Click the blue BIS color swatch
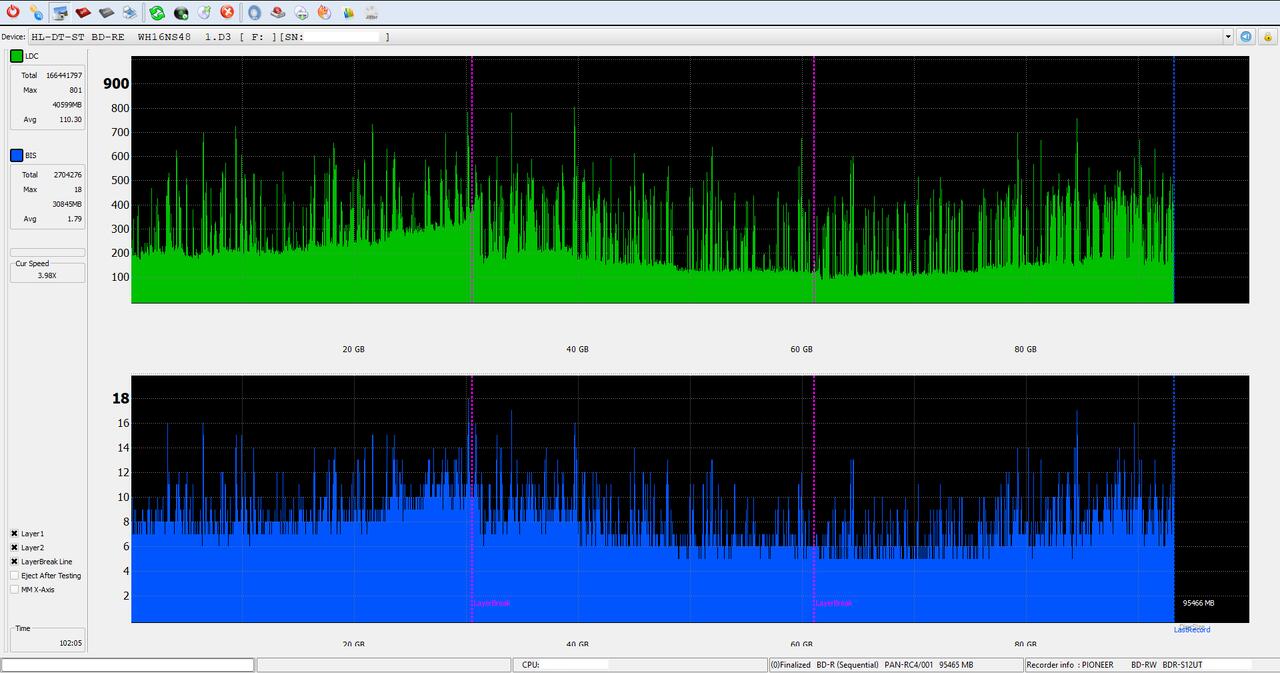Screen dimensions: 1280x673 click(x=16, y=155)
